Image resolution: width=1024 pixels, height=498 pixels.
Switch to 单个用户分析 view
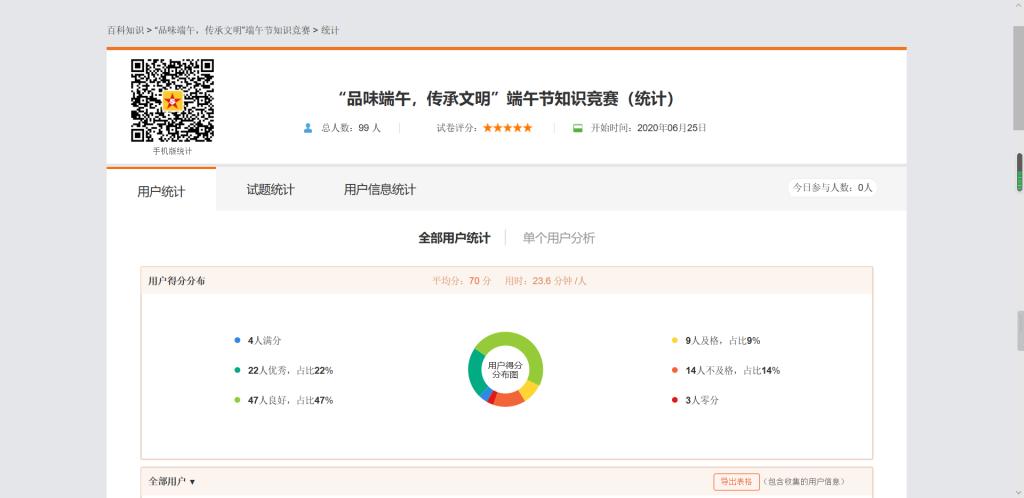point(558,238)
